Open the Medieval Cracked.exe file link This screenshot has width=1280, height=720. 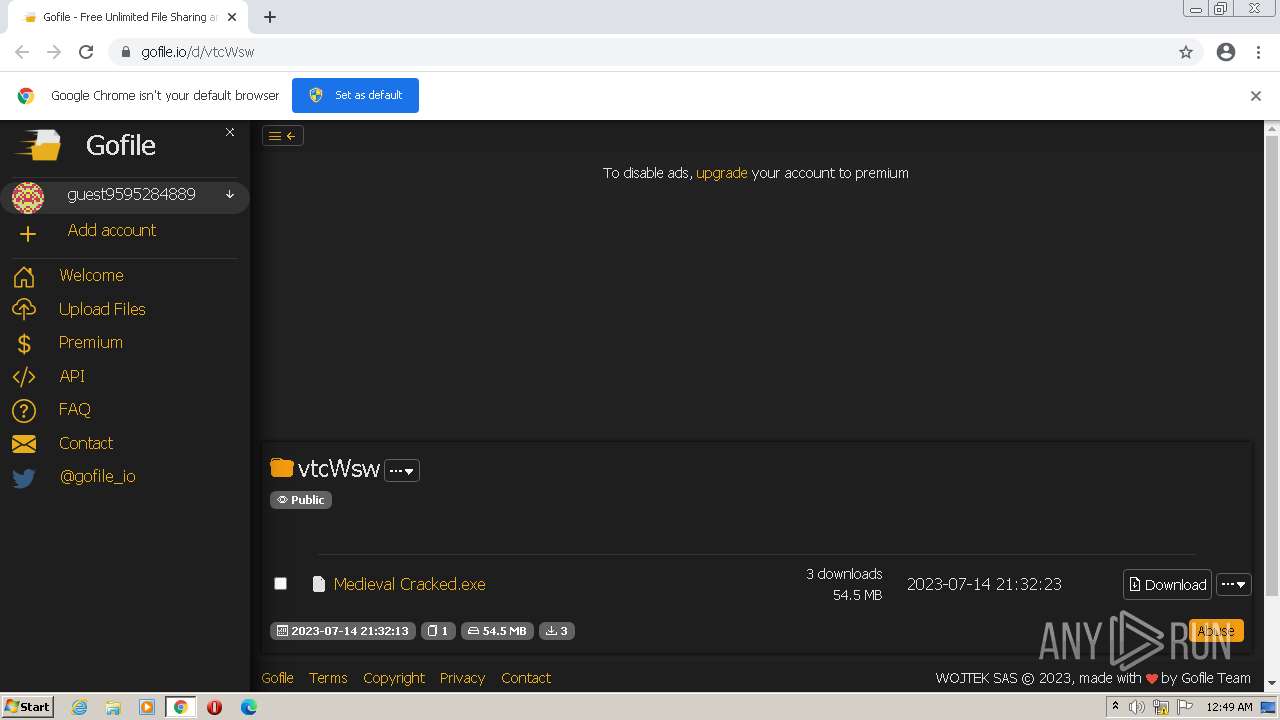tap(410, 584)
